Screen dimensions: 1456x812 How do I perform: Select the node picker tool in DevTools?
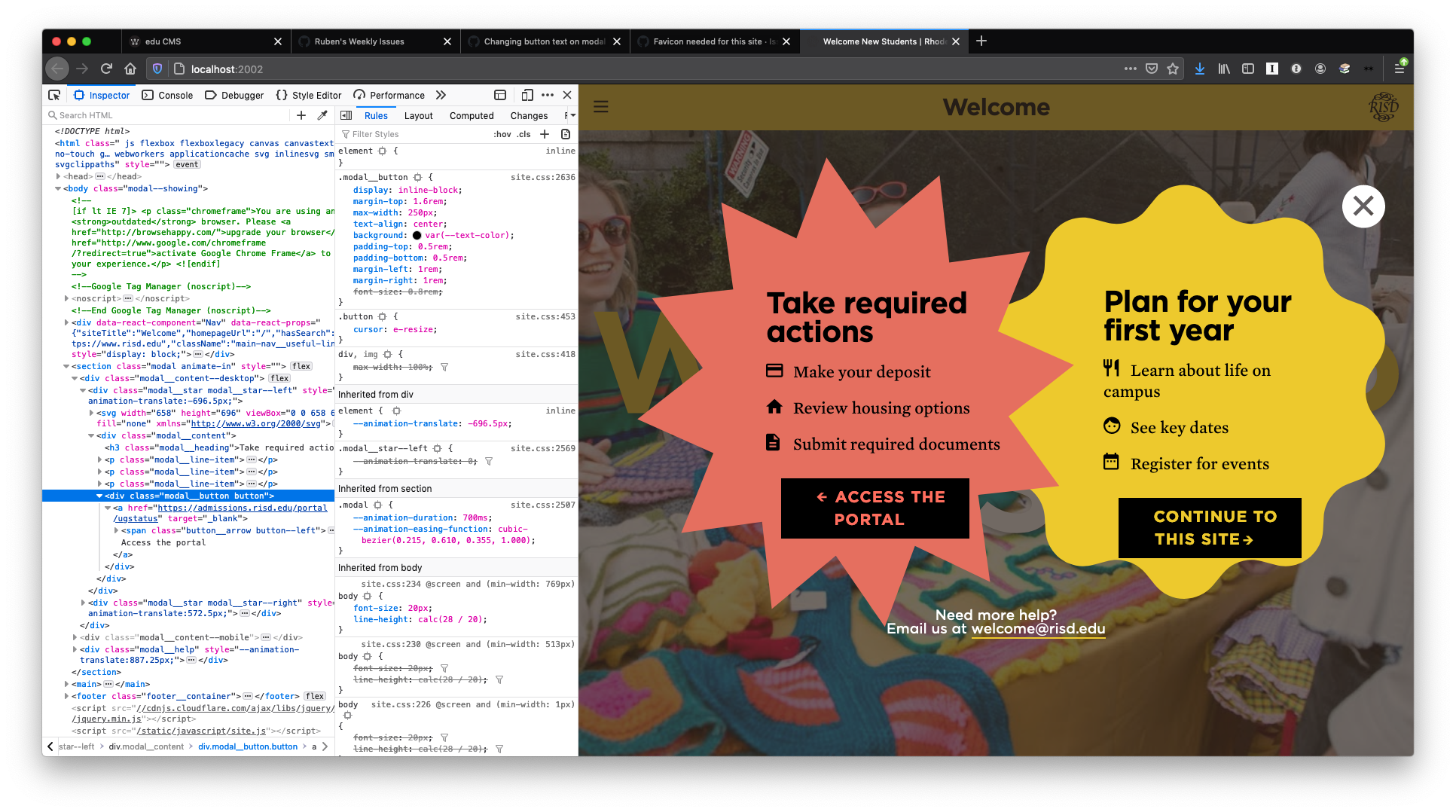(53, 95)
